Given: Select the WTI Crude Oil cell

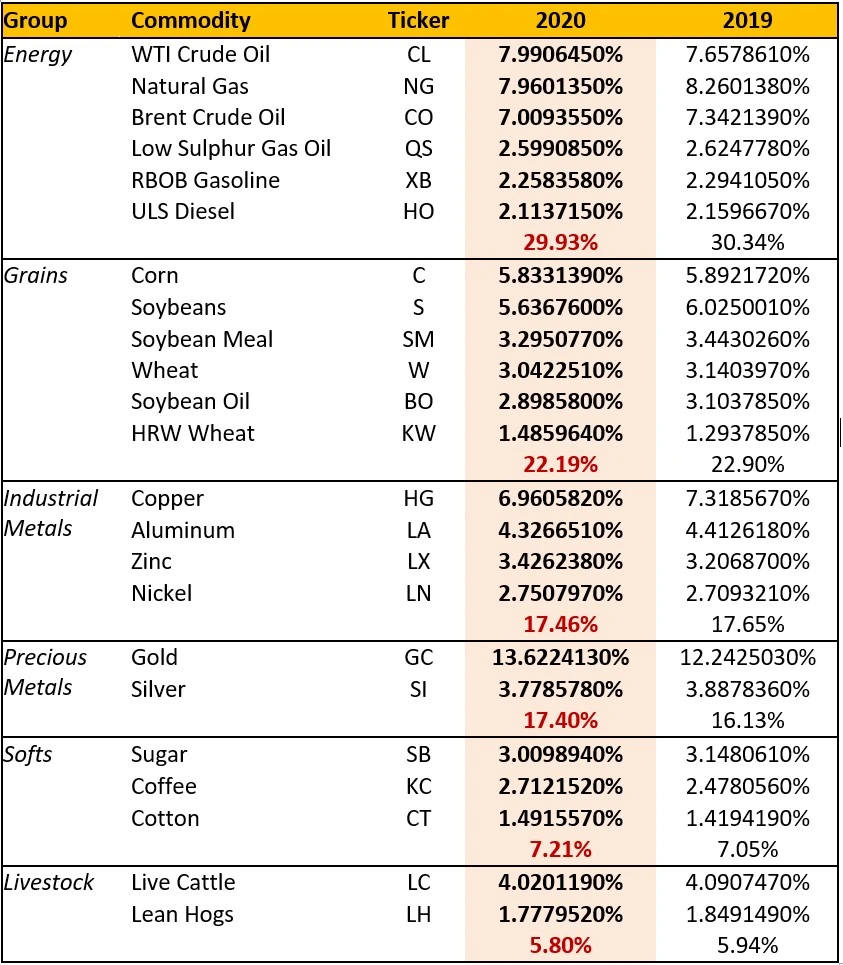Looking at the screenshot, I should tap(201, 54).
